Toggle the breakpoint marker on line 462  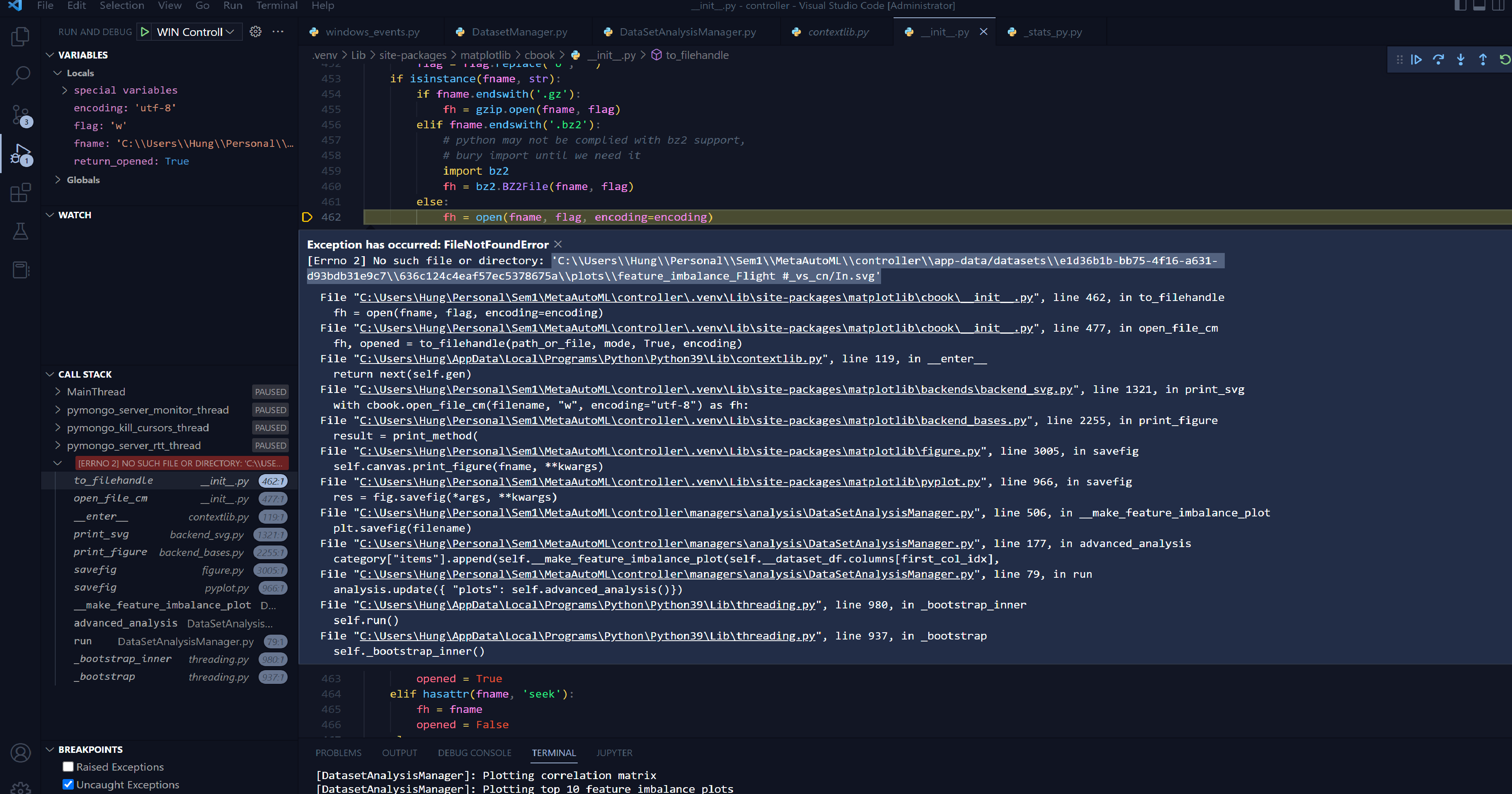click(307, 217)
